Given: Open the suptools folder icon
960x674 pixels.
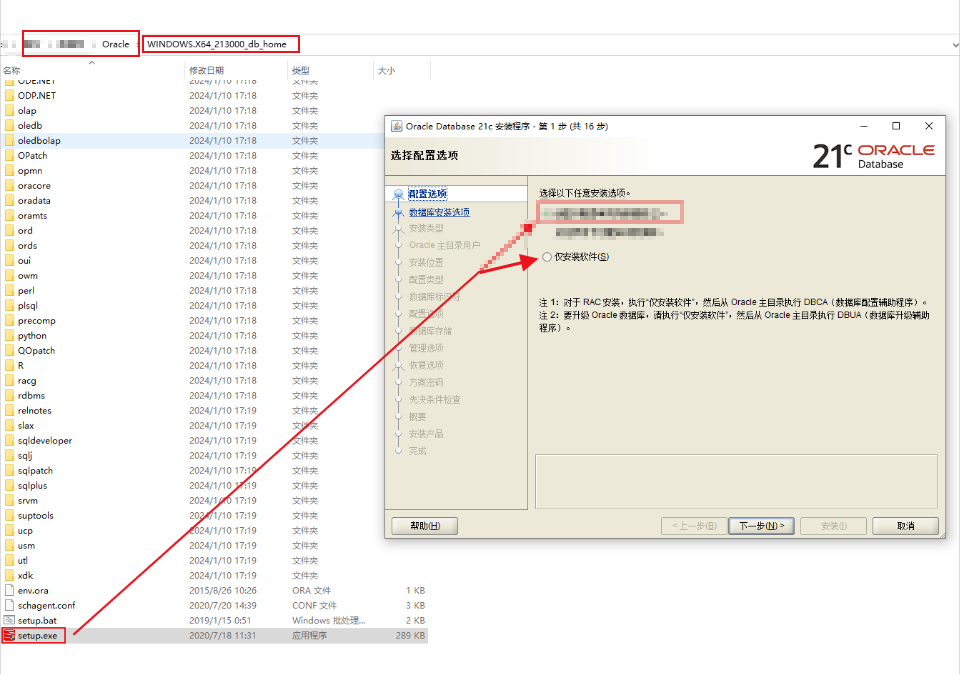Looking at the screenshot, I should click(9, 515).
